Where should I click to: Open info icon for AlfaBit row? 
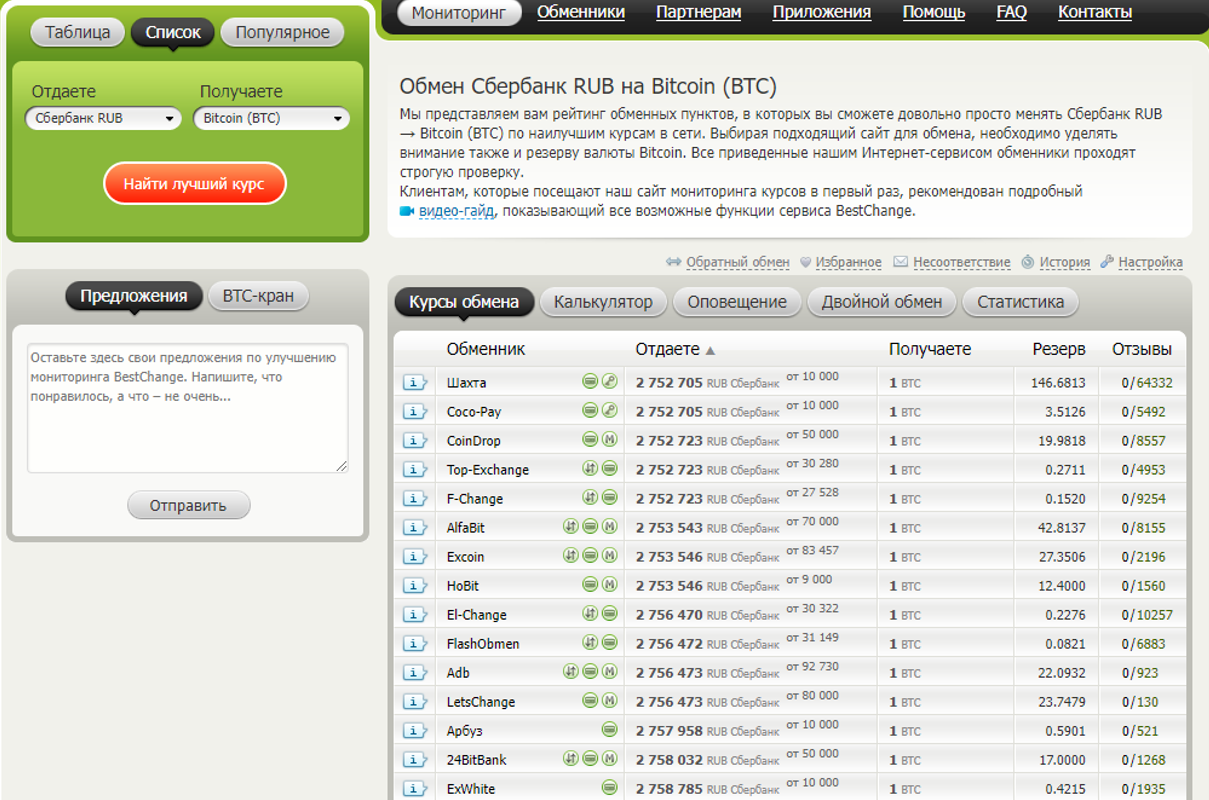[x=415, y=527]
